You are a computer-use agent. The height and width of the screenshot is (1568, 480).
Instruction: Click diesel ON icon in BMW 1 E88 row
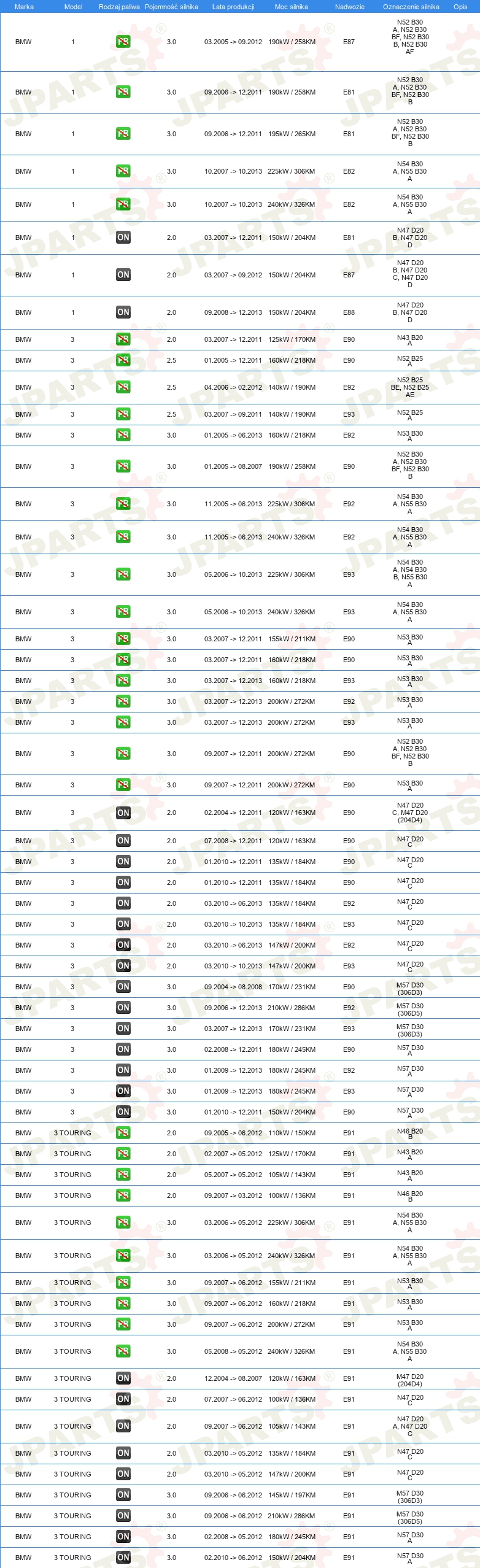click(x=123, y=312)
